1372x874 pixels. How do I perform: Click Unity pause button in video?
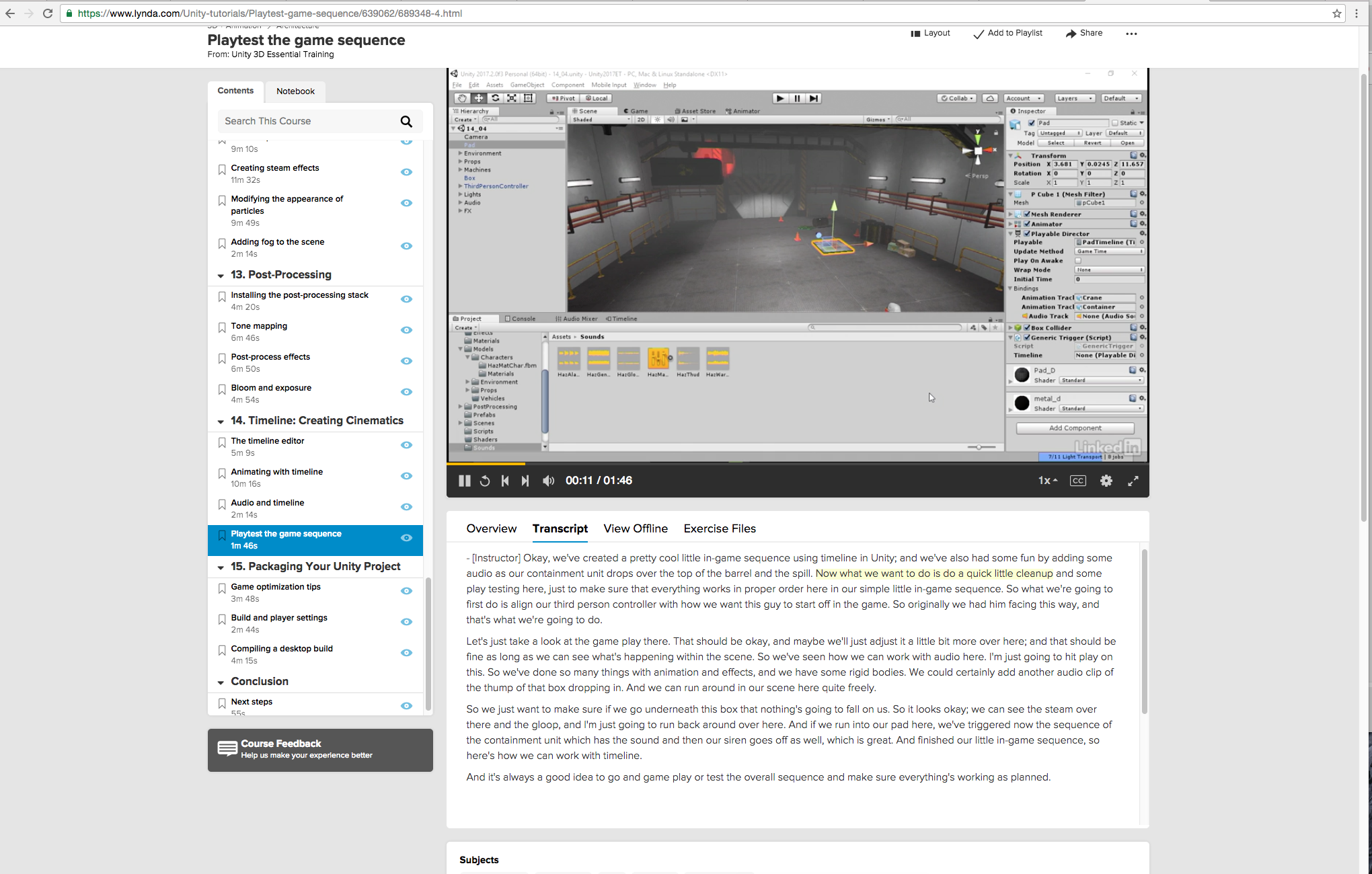(797, 98)
